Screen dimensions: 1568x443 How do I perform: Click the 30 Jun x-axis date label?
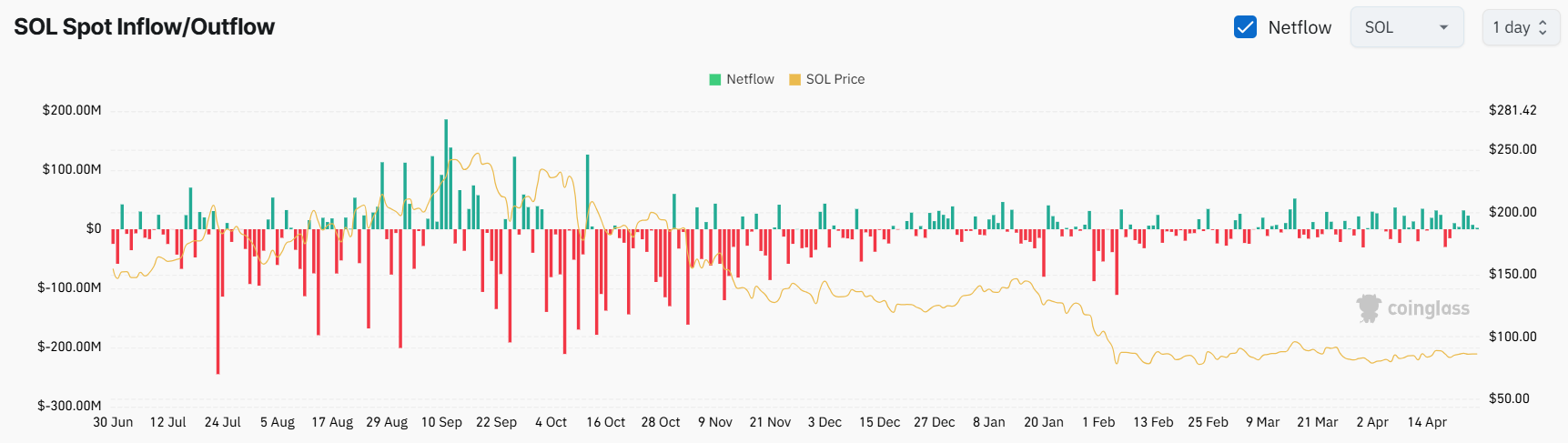point(113,422)
